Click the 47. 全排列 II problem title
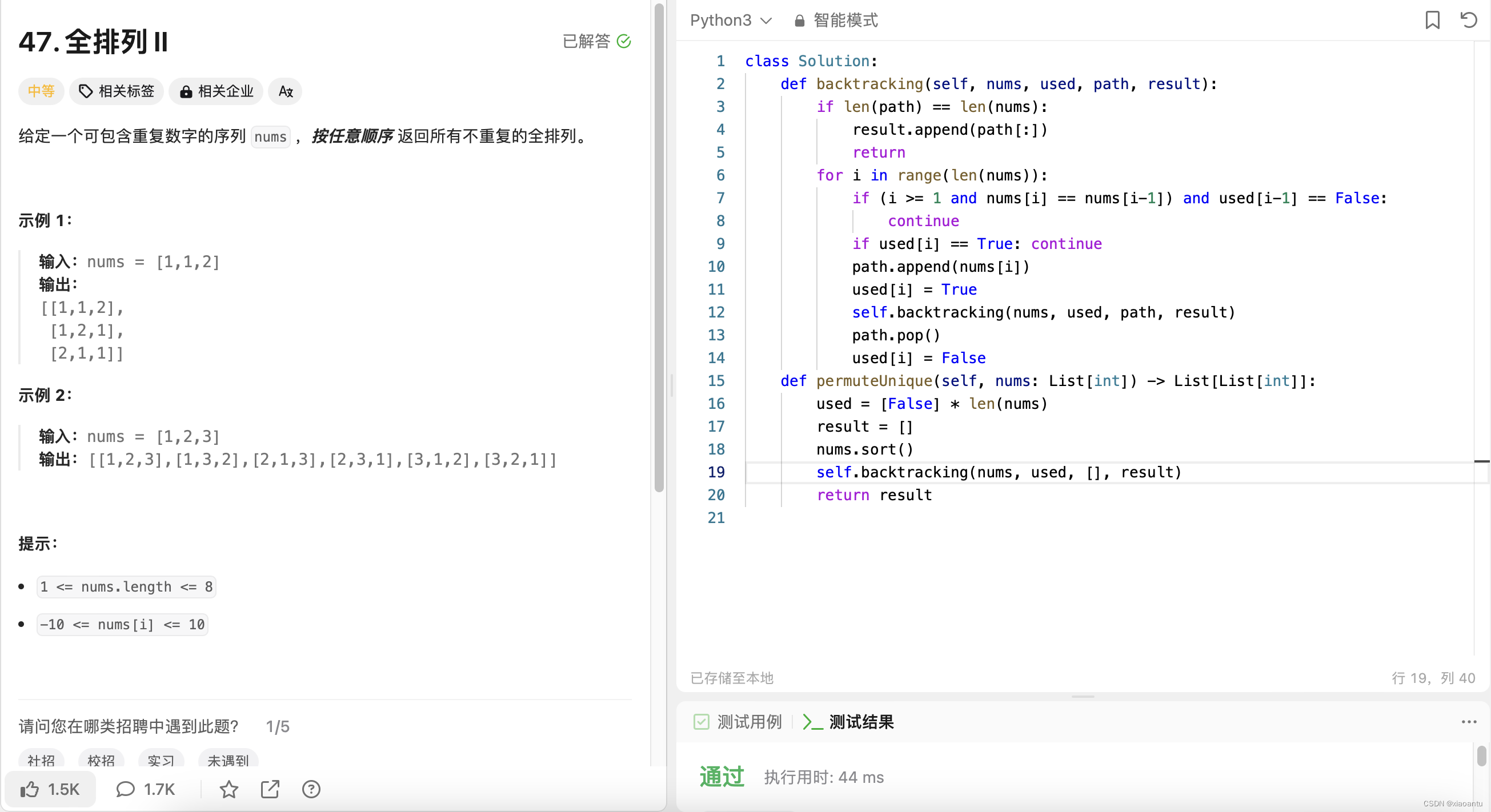Image resolution: width=1491 pixels, height=812 pixels. 93,42
